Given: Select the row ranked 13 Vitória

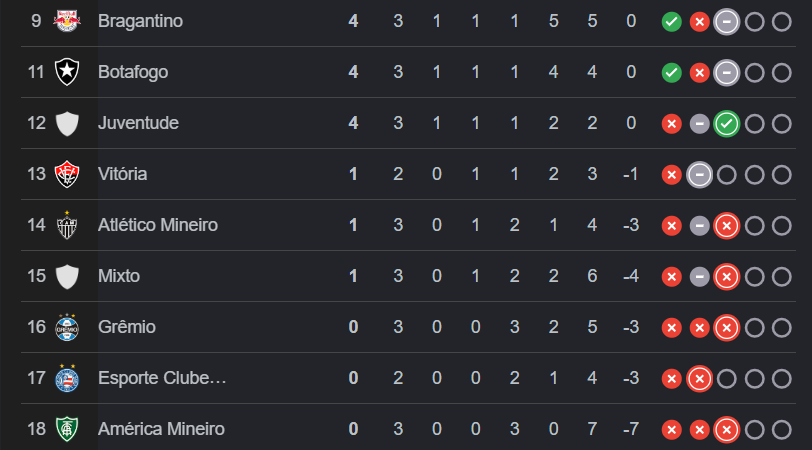Looking at the screenshot, I should click(x=400, y=174).
